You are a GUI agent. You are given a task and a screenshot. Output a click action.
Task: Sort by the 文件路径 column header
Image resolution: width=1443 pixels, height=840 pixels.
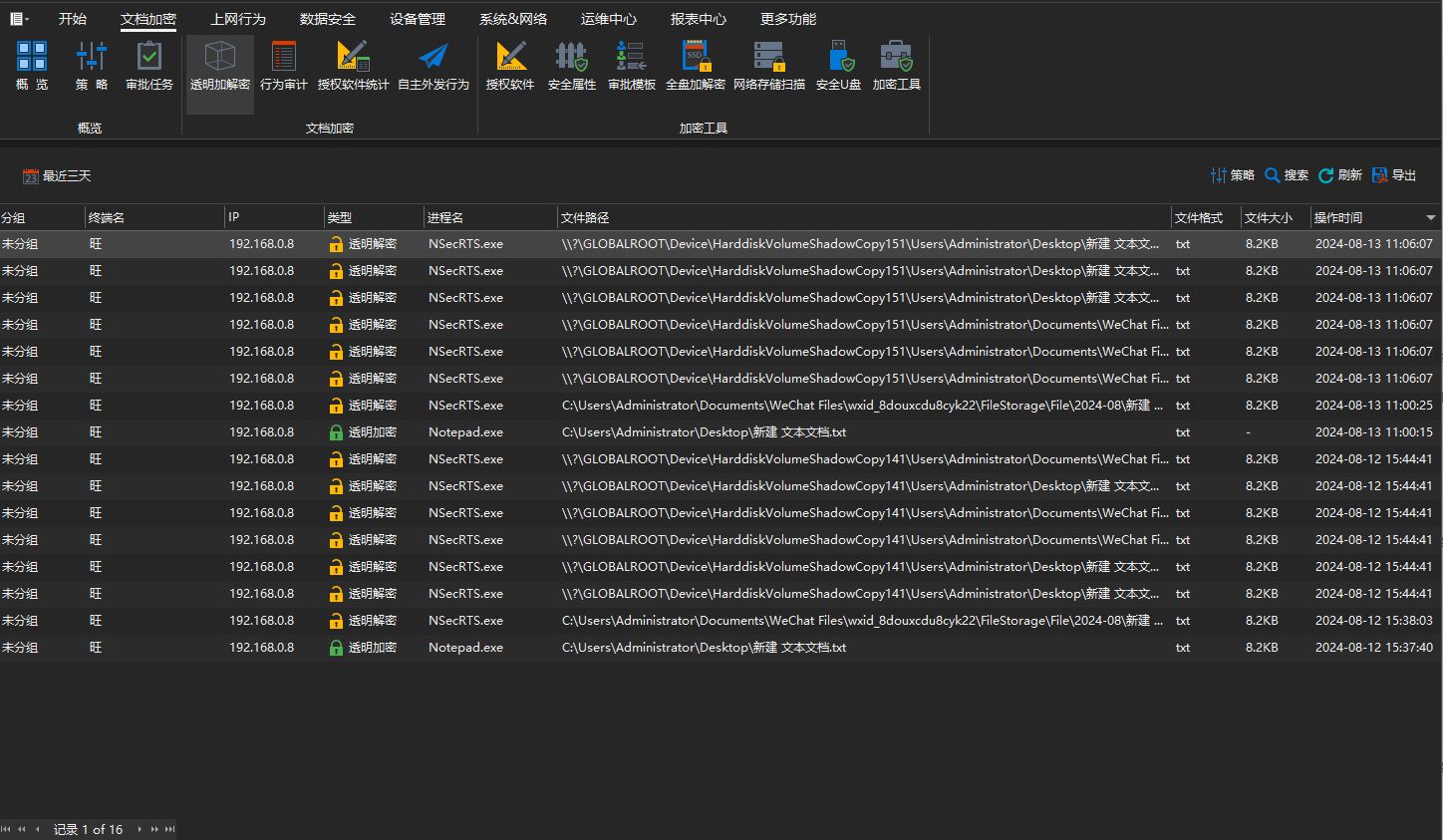864,217
